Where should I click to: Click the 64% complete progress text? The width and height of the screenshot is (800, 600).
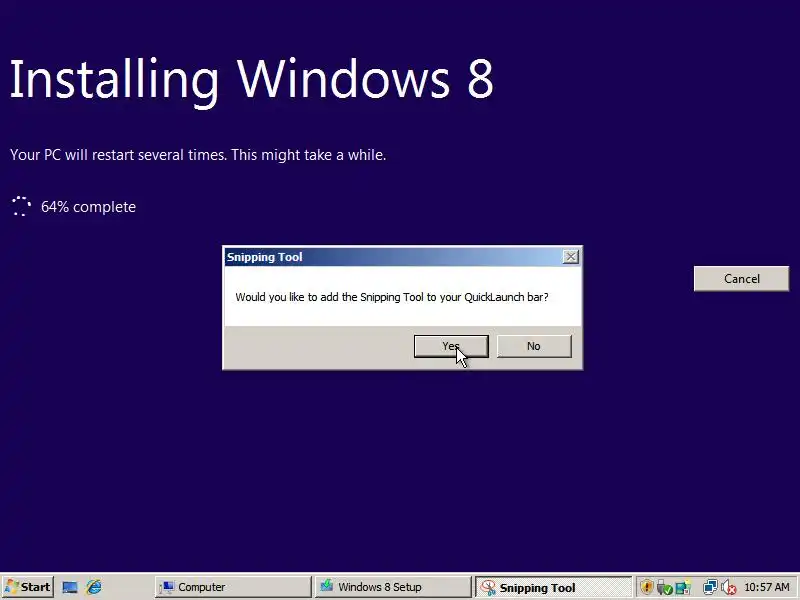click(88, 207)
